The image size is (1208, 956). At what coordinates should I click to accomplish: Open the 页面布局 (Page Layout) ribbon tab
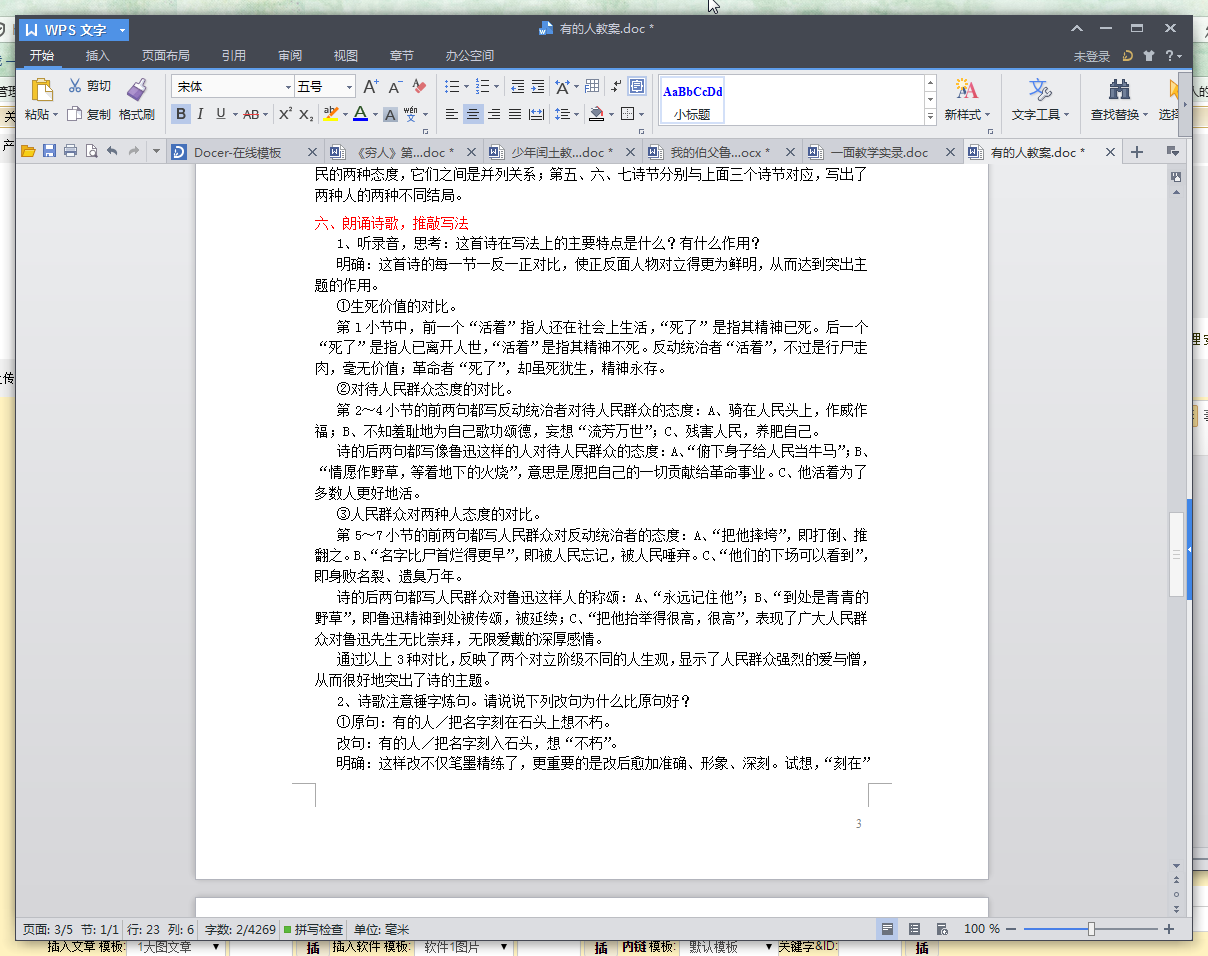(165, 56)
